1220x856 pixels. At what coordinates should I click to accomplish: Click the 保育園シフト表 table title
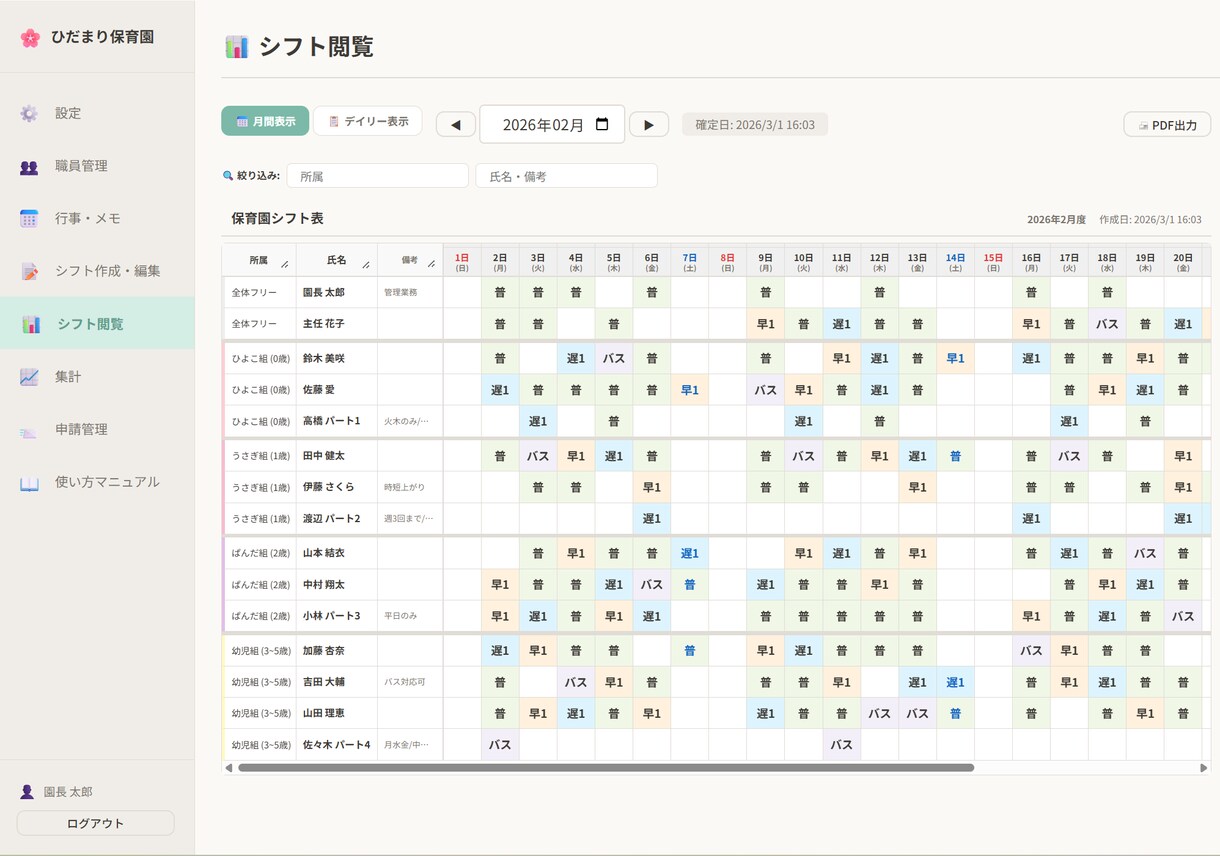277,218
